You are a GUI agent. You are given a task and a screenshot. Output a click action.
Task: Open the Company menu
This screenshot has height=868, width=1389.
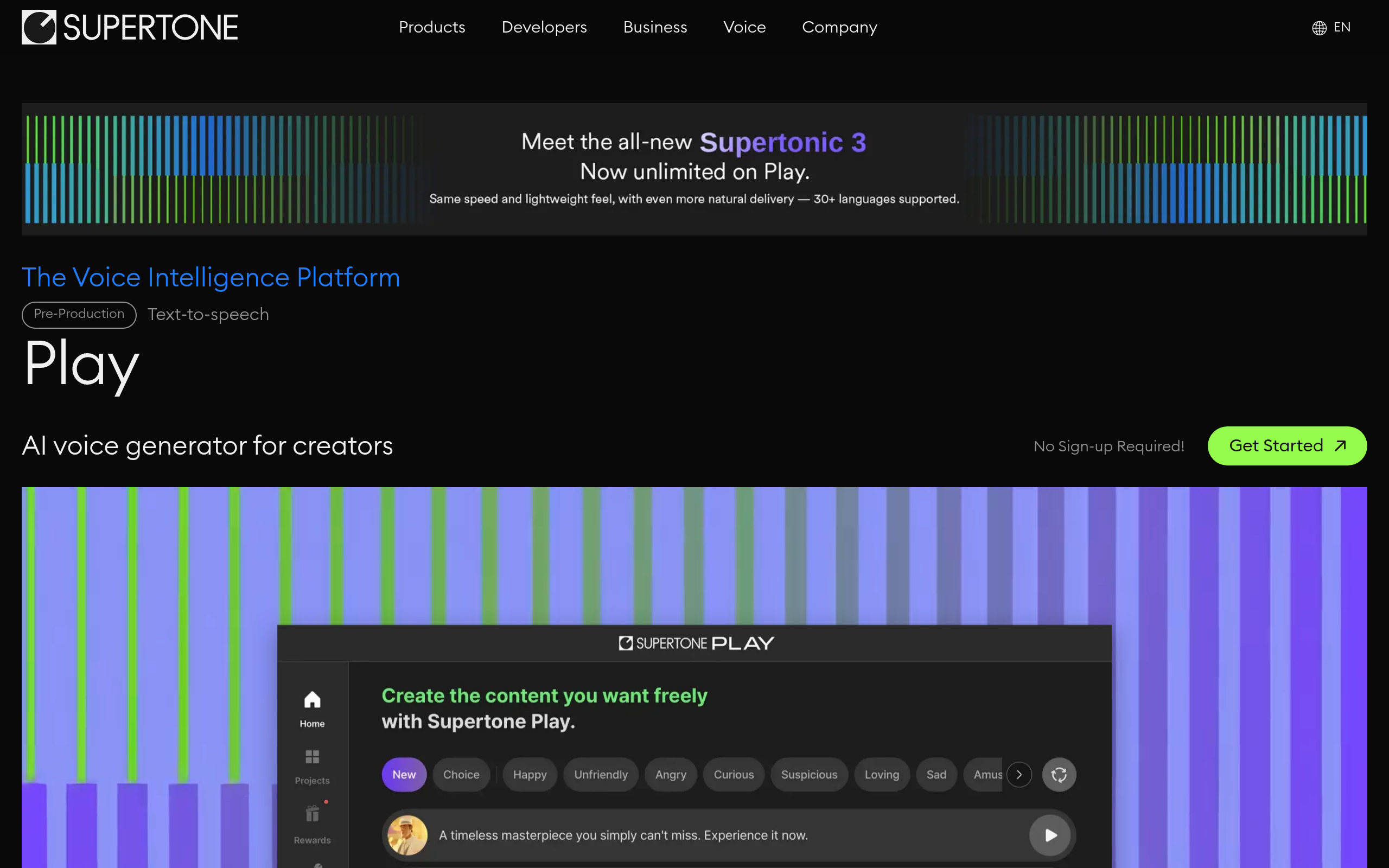(x=839, y=27)
